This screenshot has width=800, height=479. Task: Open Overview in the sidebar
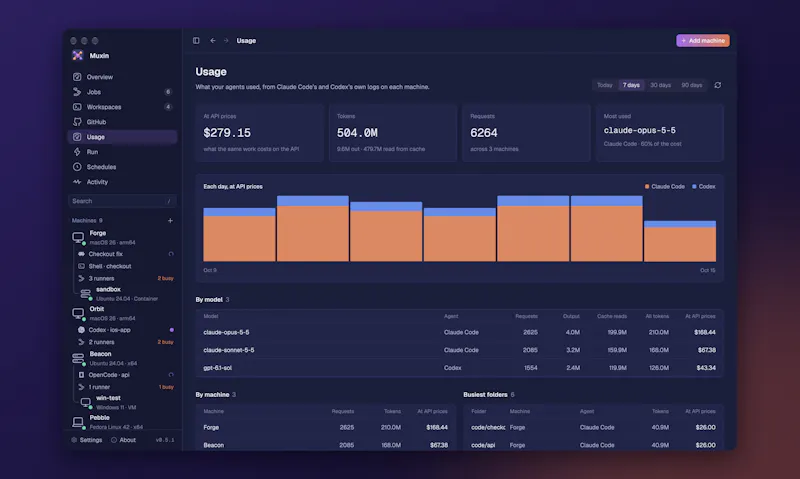122,77
